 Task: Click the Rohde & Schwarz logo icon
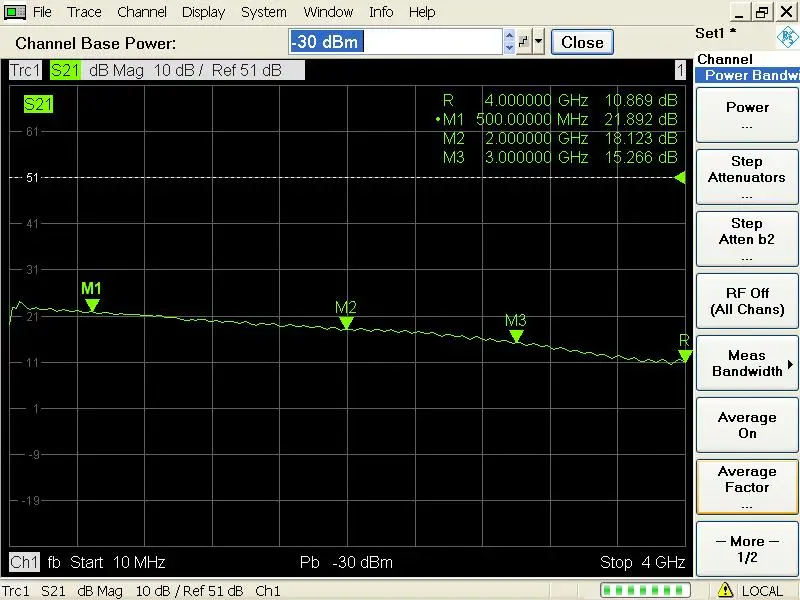point(785,38)
